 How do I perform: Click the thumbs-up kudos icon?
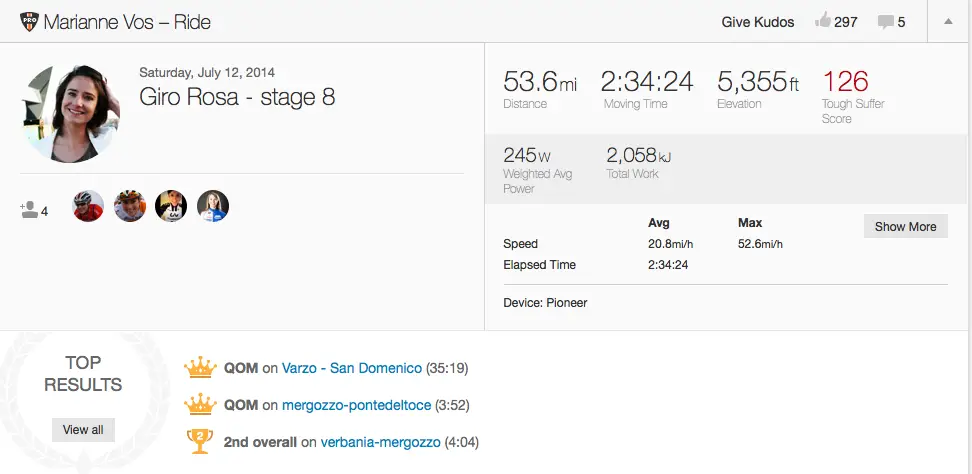823,21
